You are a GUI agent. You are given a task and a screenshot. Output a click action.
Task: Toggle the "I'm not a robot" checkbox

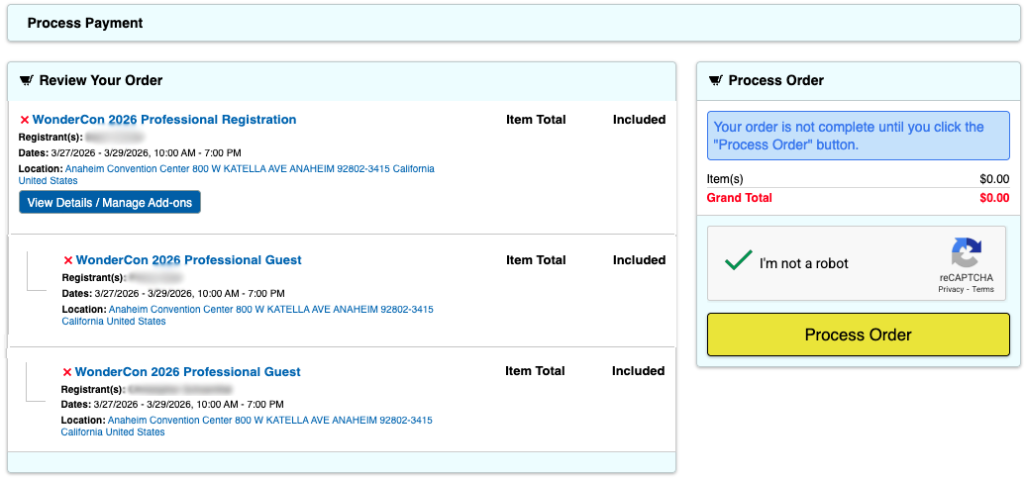point(738,262)
